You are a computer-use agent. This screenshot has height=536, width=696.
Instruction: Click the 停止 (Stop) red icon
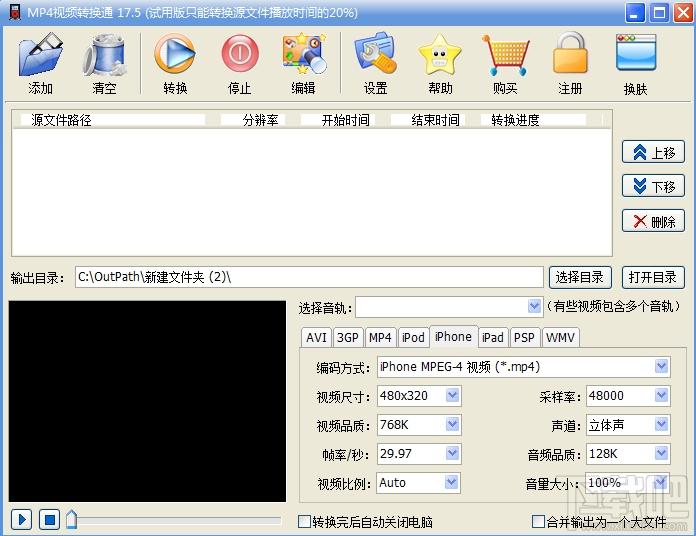[240, 54]
